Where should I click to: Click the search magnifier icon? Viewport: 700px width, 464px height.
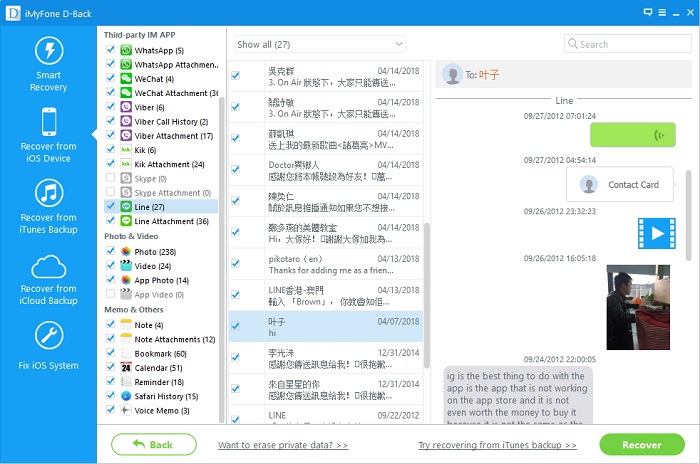click(572, 43)
